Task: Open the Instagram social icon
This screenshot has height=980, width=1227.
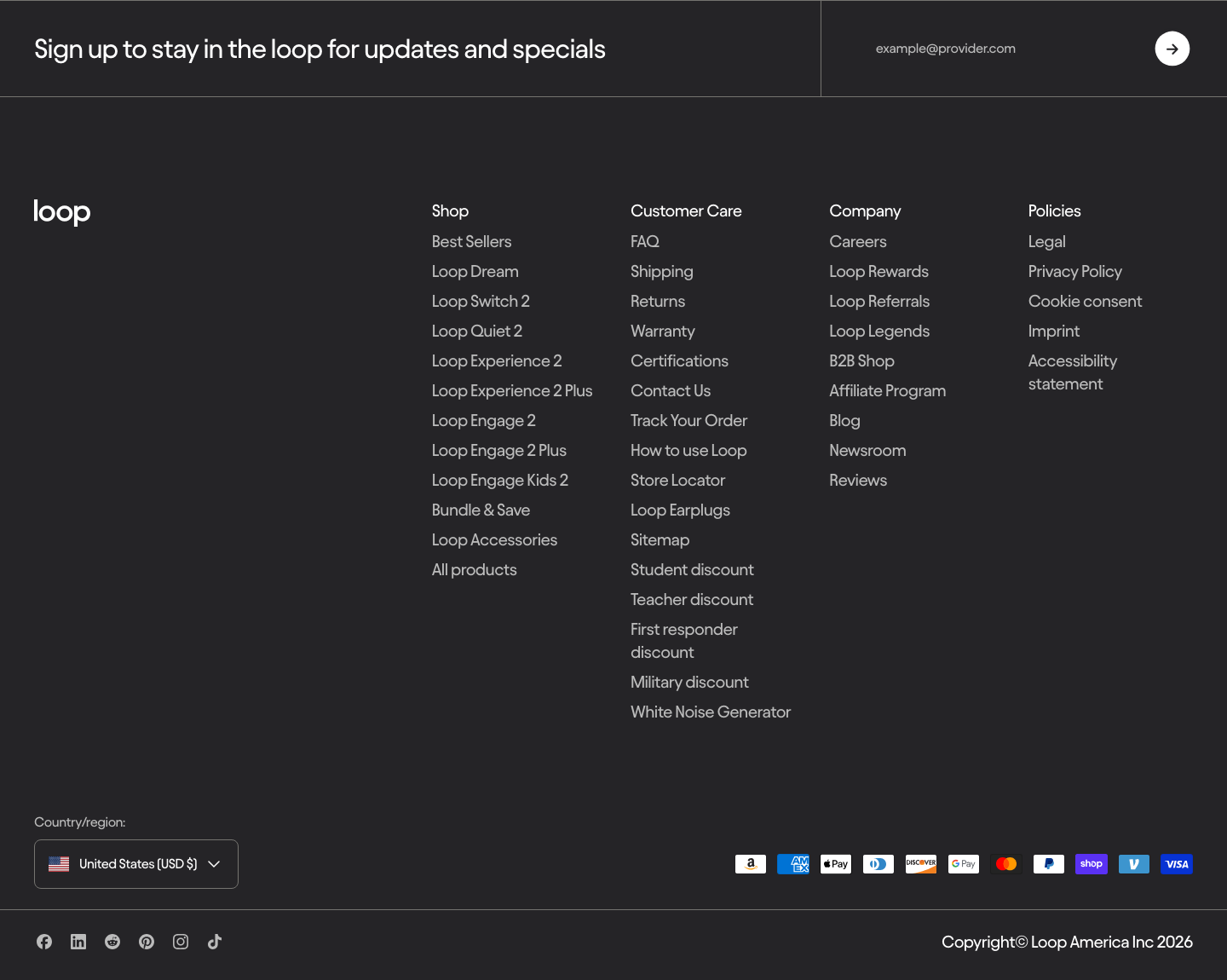Action: tap(181, 942)
